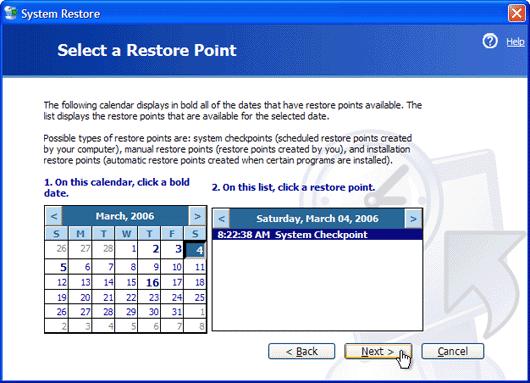Open the Help link

point(515,42)
